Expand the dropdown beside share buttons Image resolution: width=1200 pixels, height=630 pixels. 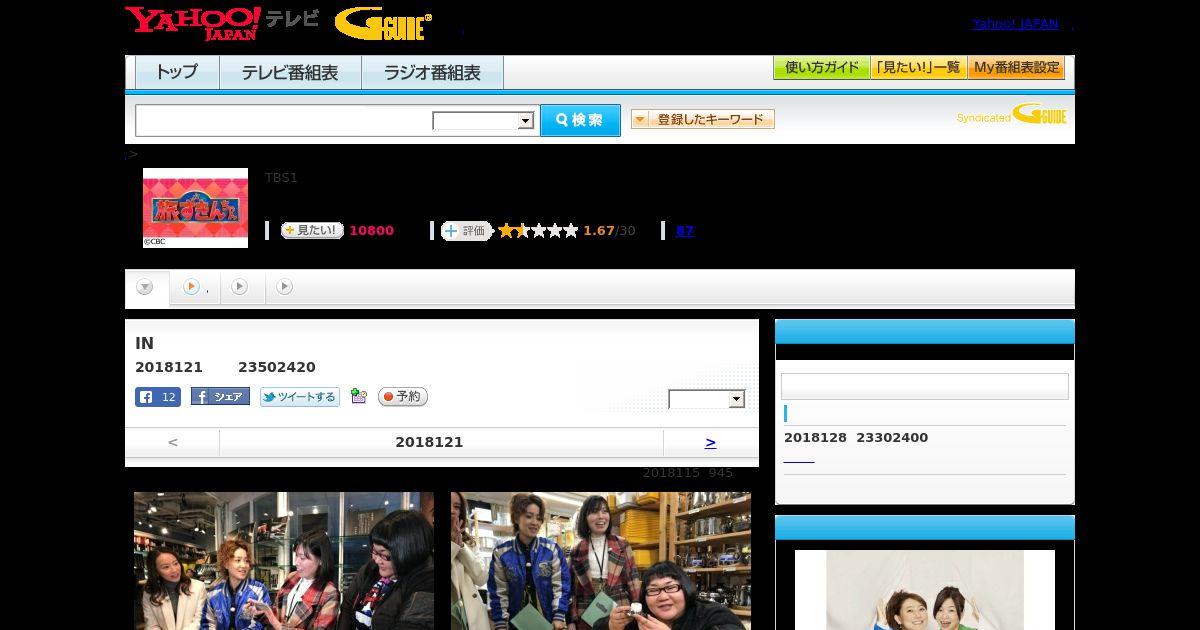coord(707,399)
